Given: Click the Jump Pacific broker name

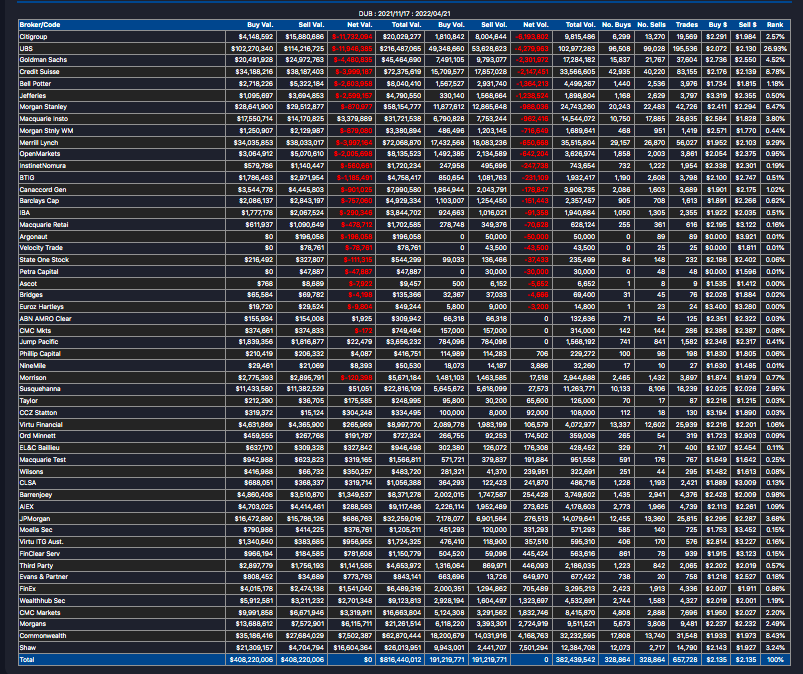Looking at the screenshot, I should coord(39,342).
